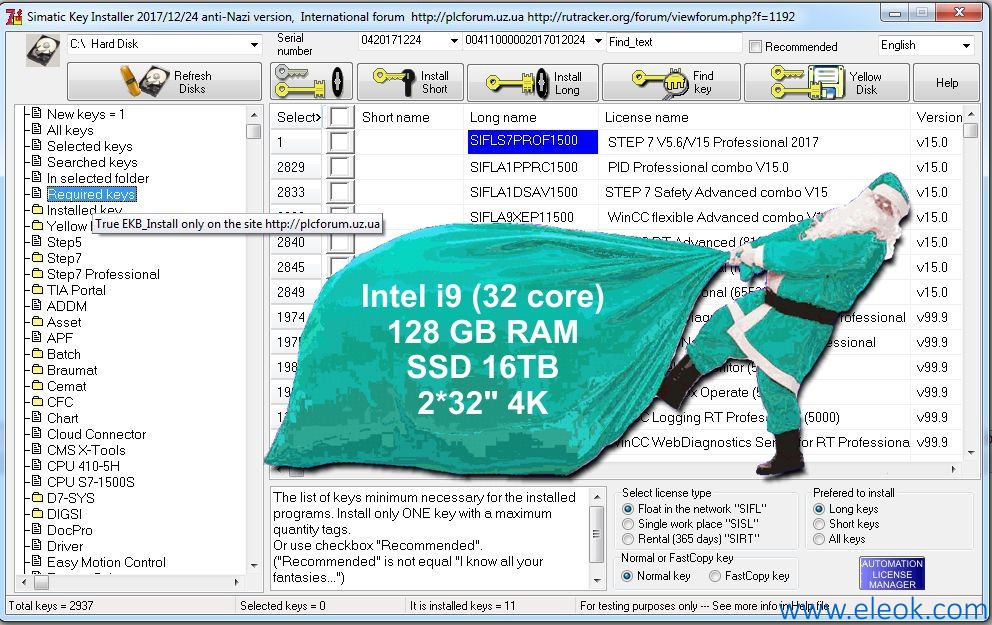The image size is (992, 625).
Task: Click the Cloud Connector document icon
Action: coord(37,433)
